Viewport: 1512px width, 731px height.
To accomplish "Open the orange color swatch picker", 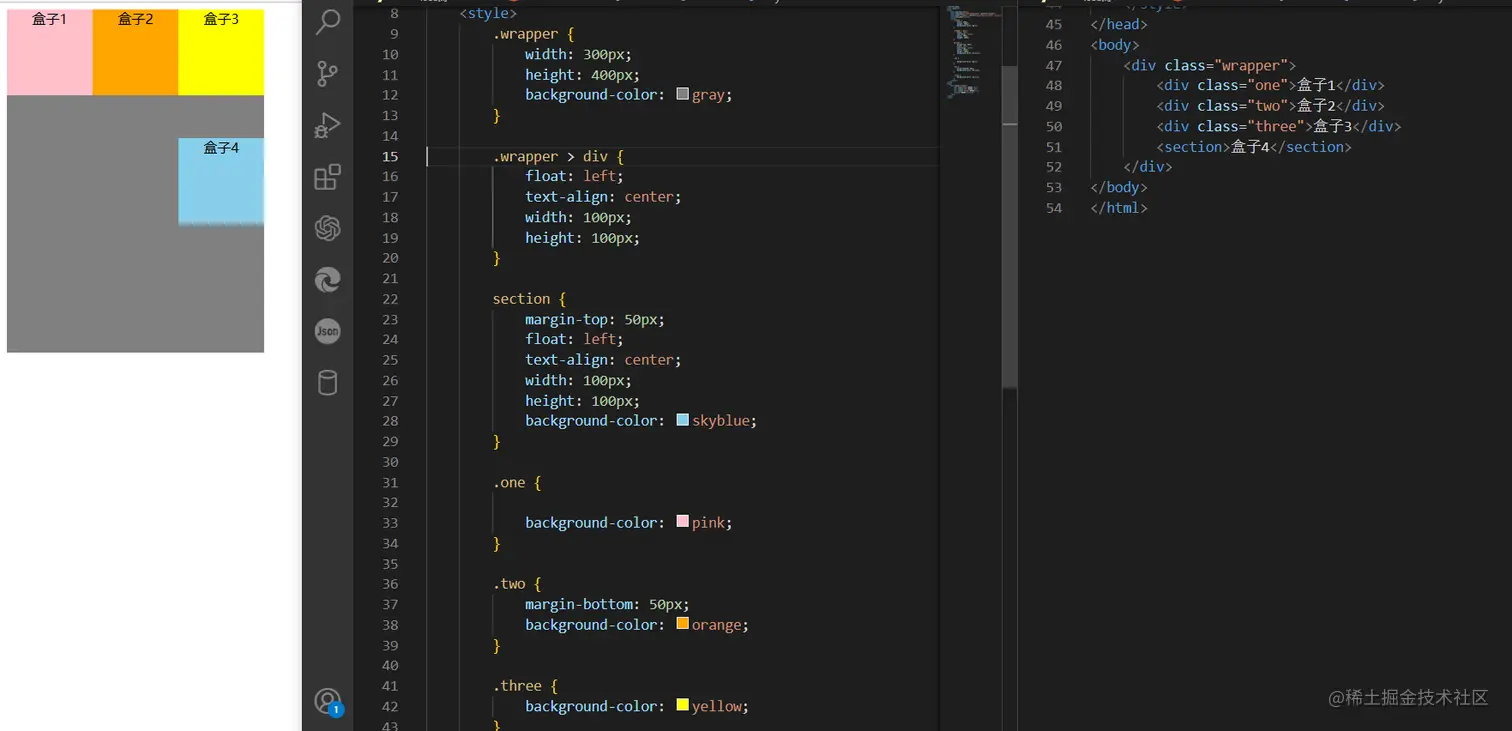I will click(683, 624).
